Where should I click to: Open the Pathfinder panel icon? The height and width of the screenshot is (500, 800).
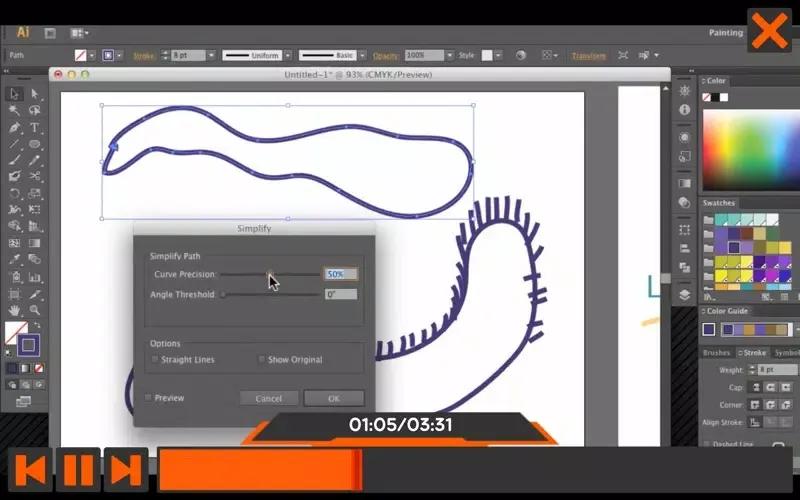(x=685, y=267)
